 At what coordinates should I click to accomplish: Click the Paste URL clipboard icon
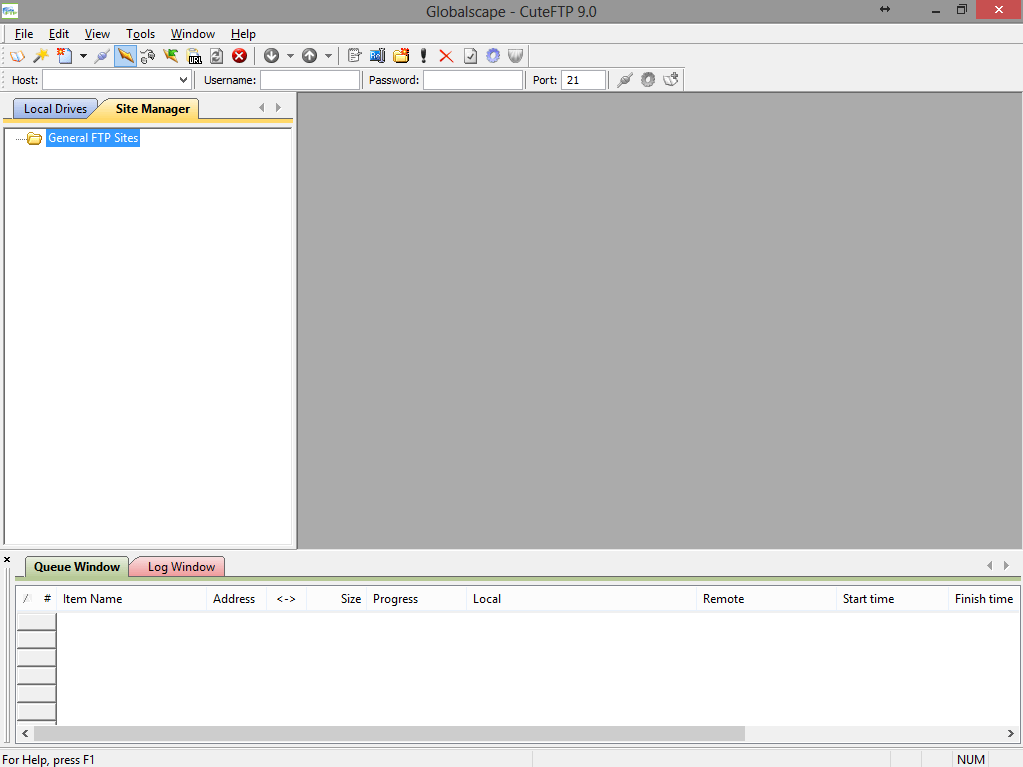point(193,56)
